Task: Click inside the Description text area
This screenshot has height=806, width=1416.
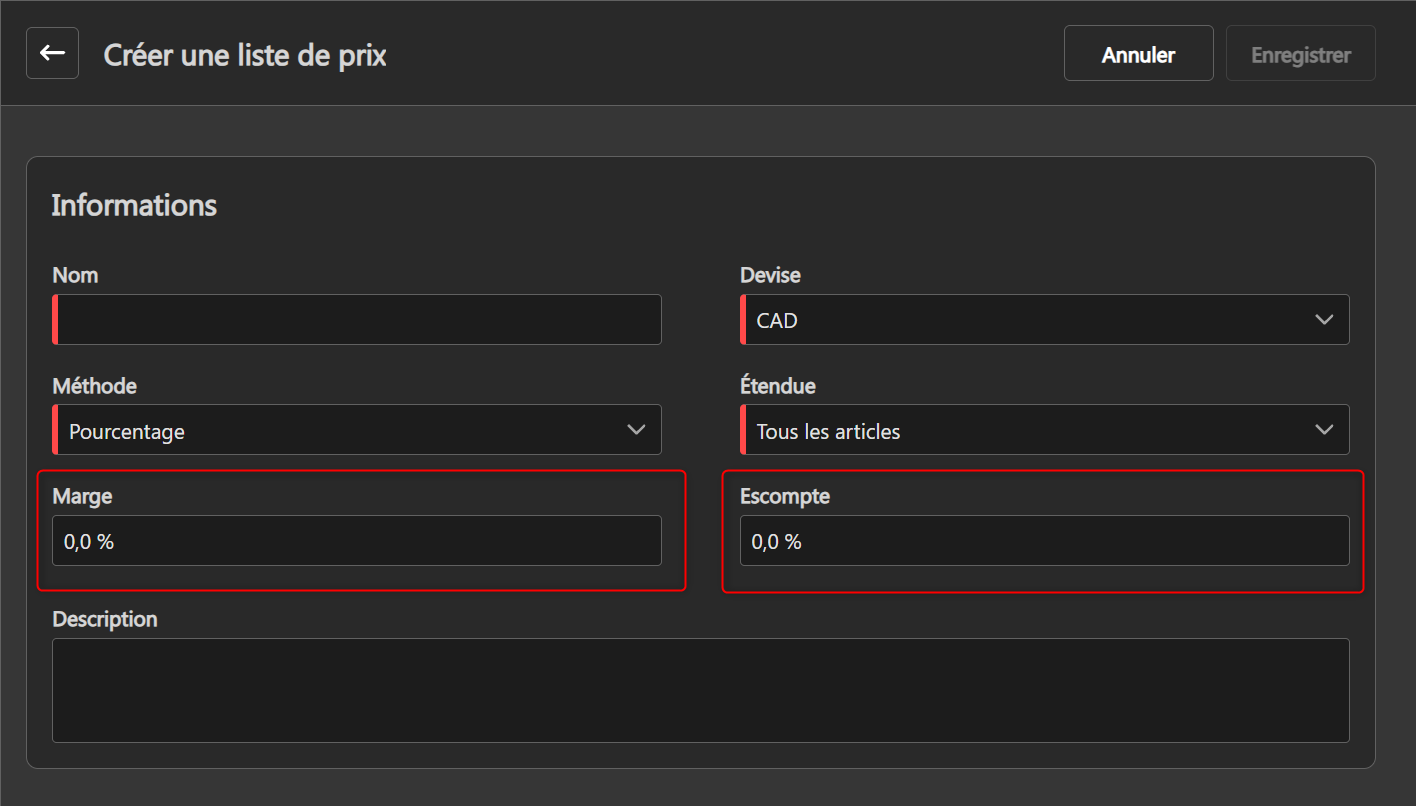Action: pyautogui.click(x=700, y=690)
